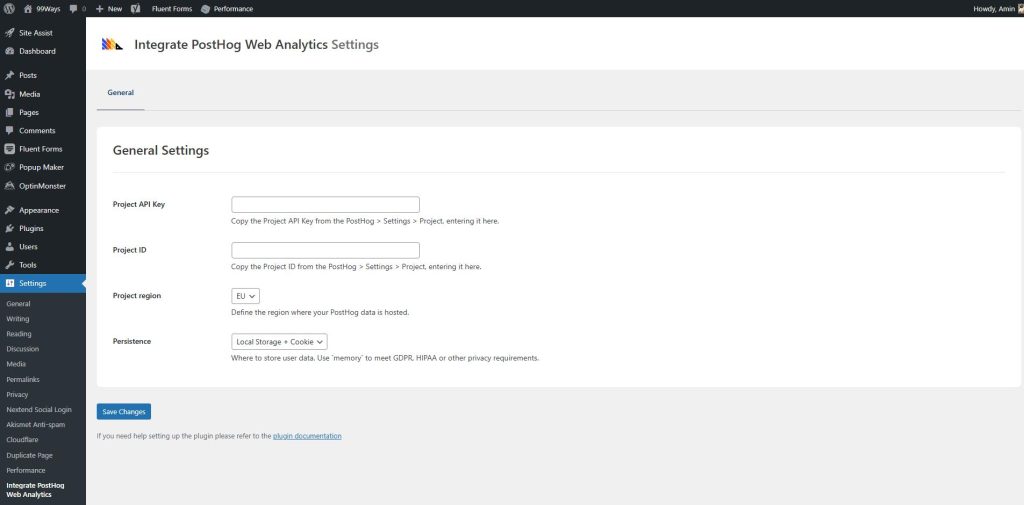Go to Media settings submenu

point(16,364)
